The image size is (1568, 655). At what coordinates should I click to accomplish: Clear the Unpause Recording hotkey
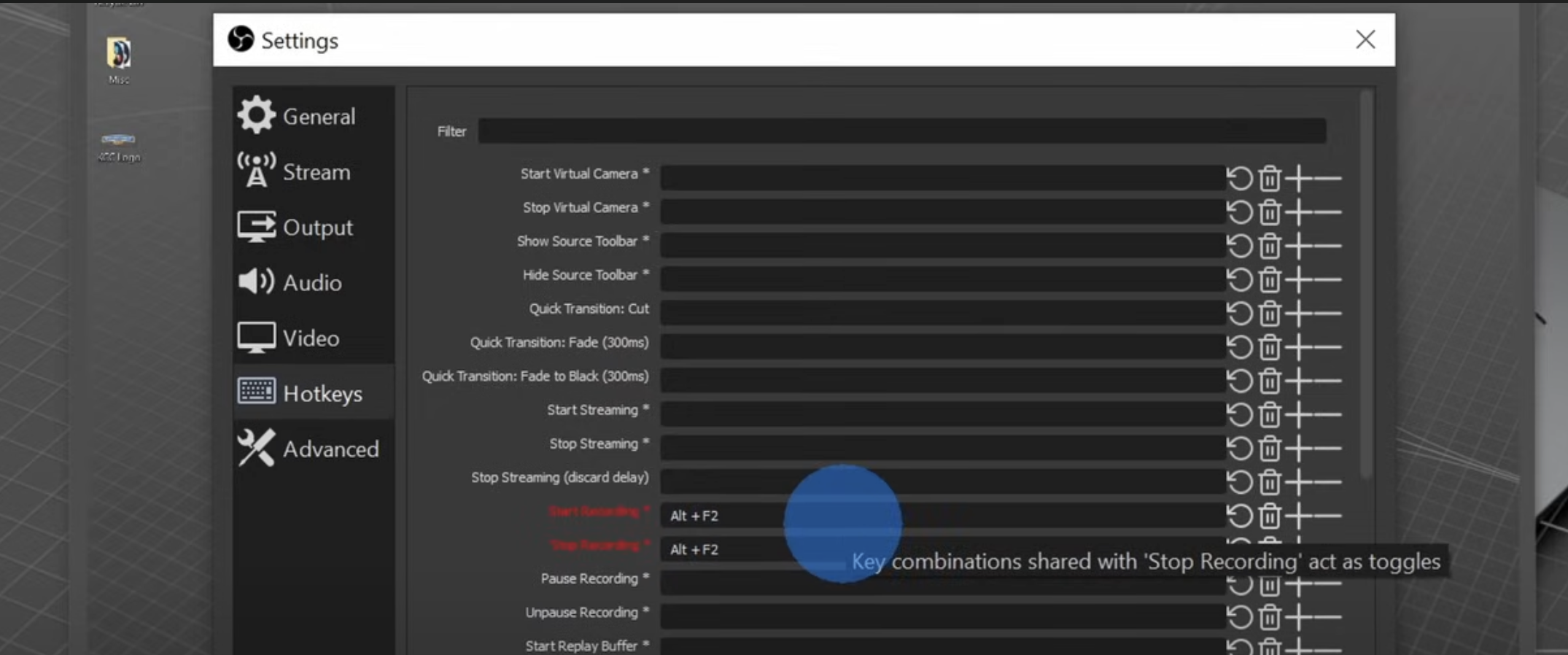(x=1270, y=617)
